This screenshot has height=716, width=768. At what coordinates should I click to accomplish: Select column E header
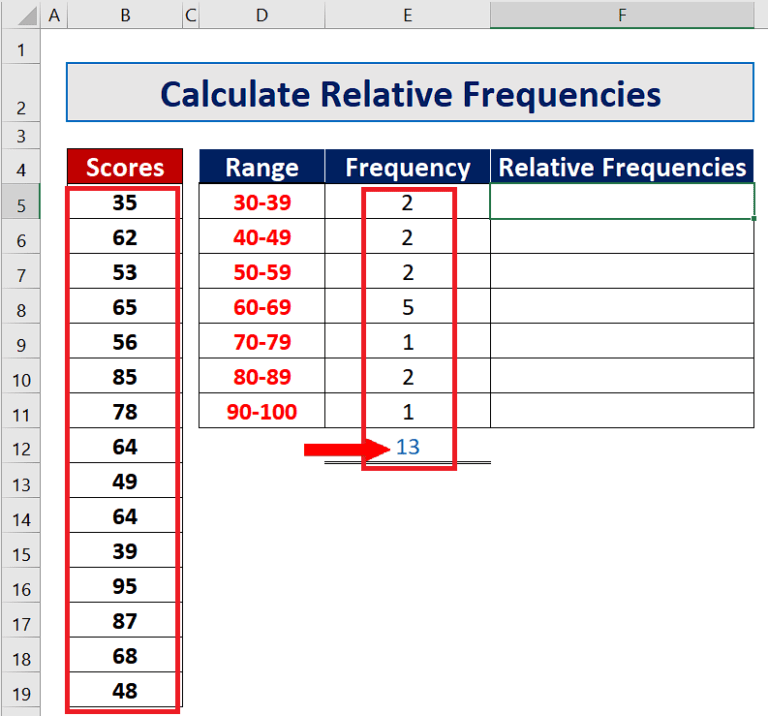tap(408, 15)
